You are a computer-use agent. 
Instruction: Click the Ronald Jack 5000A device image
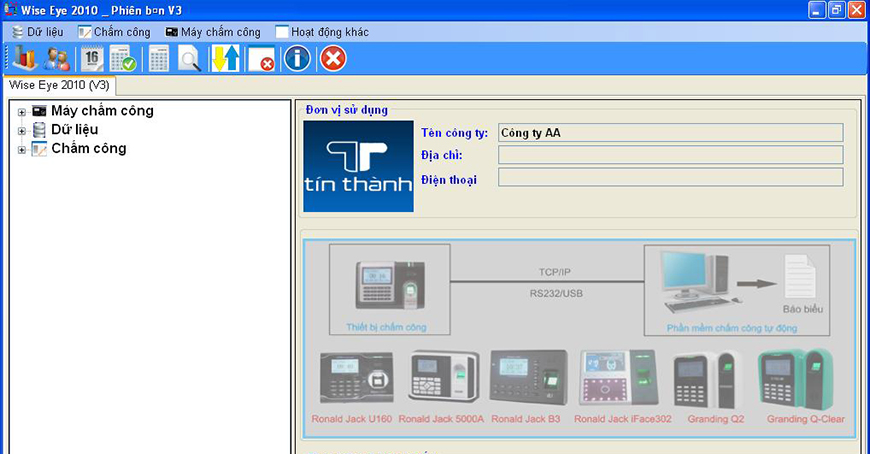pos(443,376)
